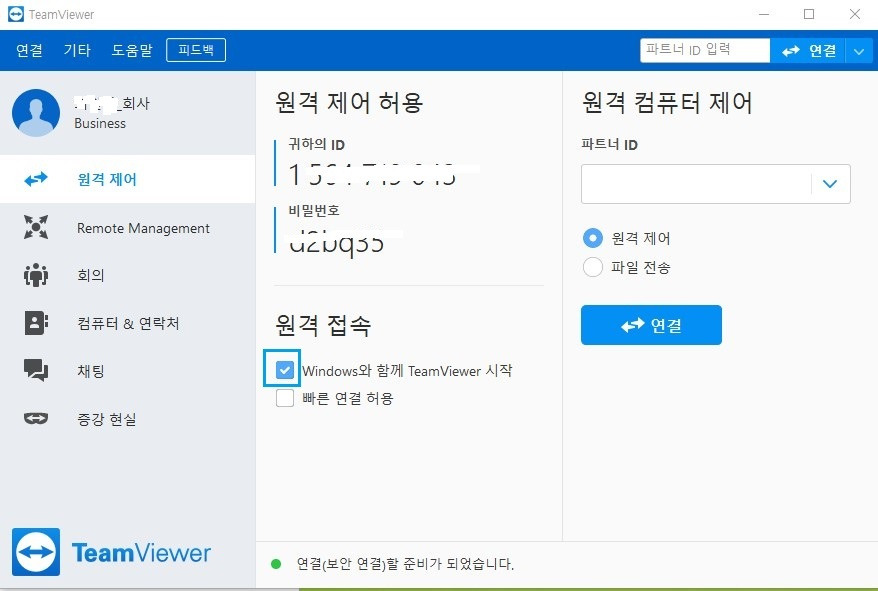Viewport: 878px width, 591px height.
Task: Click the status text '연결(보안 연결)할 준비가 되었습니다.'
Action: pos(405,564)
